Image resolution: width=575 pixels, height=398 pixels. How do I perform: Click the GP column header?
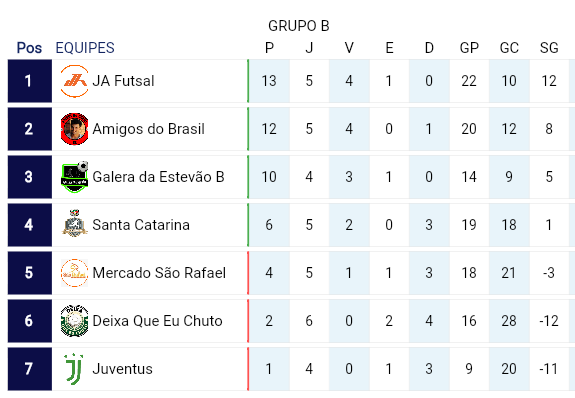tap(469, 48)
